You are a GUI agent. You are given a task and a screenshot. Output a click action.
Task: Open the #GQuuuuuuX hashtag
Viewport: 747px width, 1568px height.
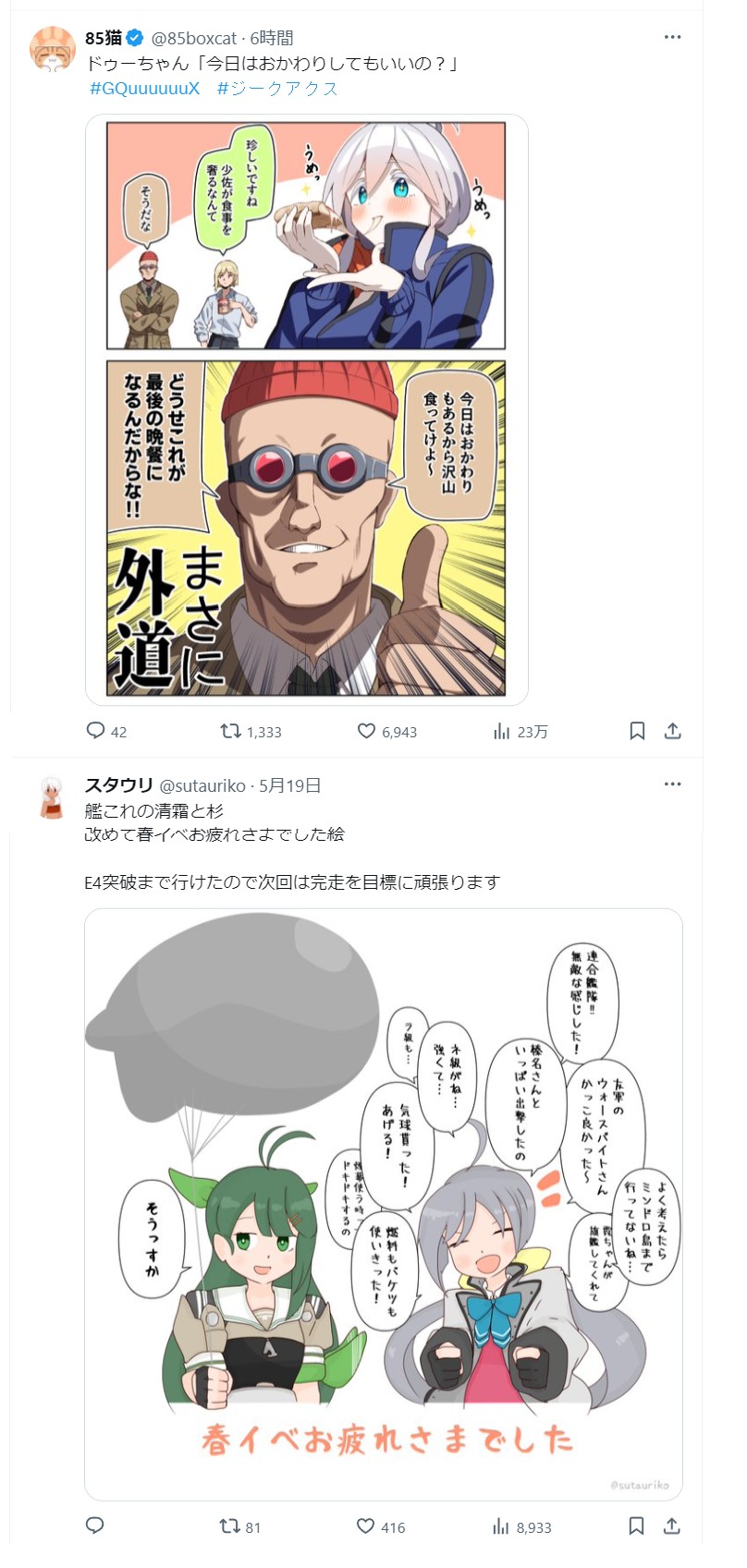click(x=144, y=89)
